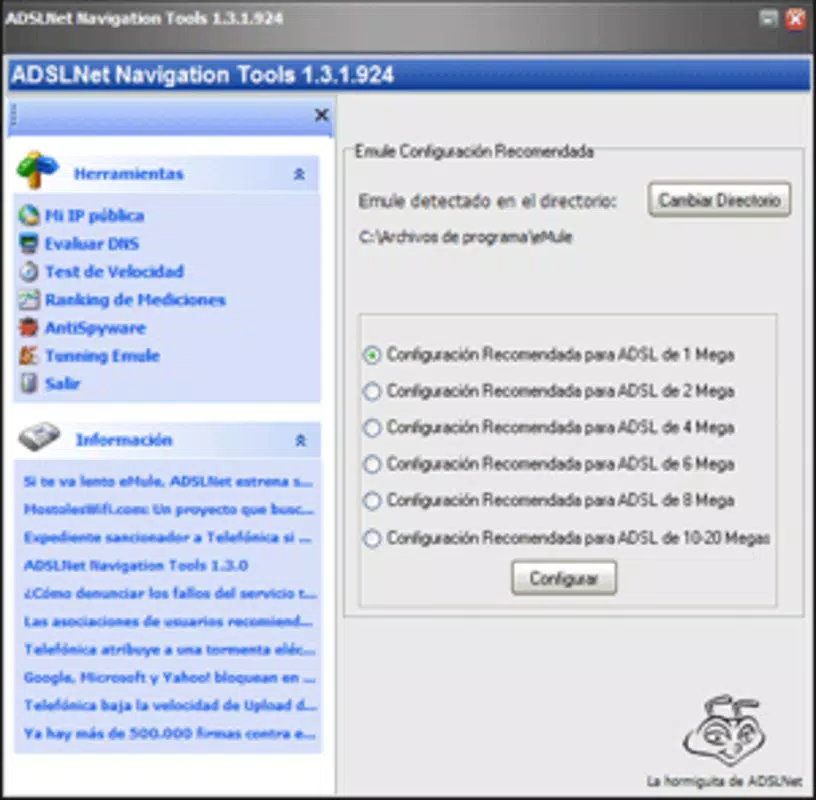Click the globe icon beside Mi IP pública
The image size is (816, 800).
29,215
